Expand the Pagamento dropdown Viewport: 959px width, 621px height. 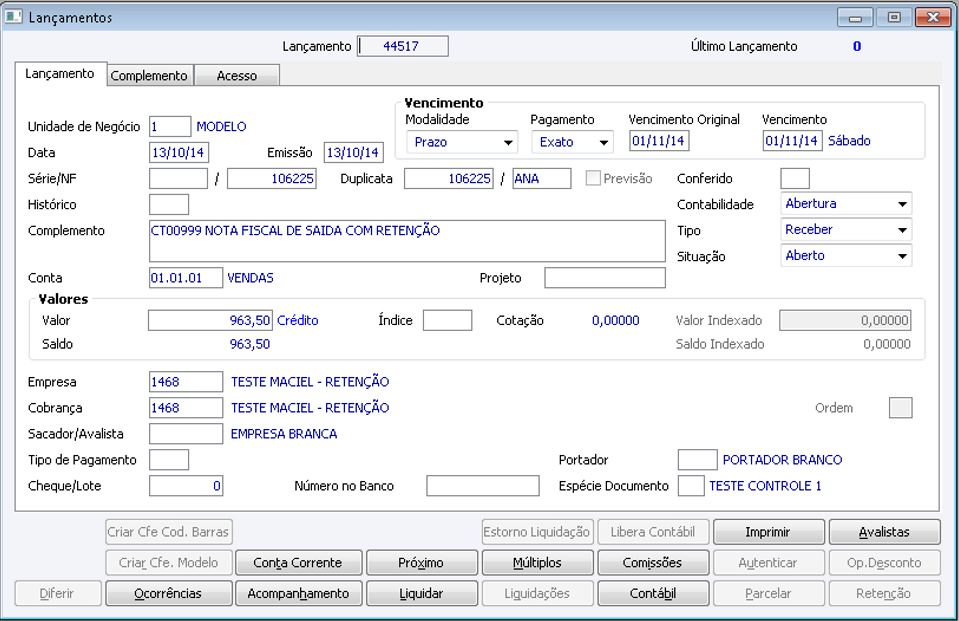click(604, 142)
